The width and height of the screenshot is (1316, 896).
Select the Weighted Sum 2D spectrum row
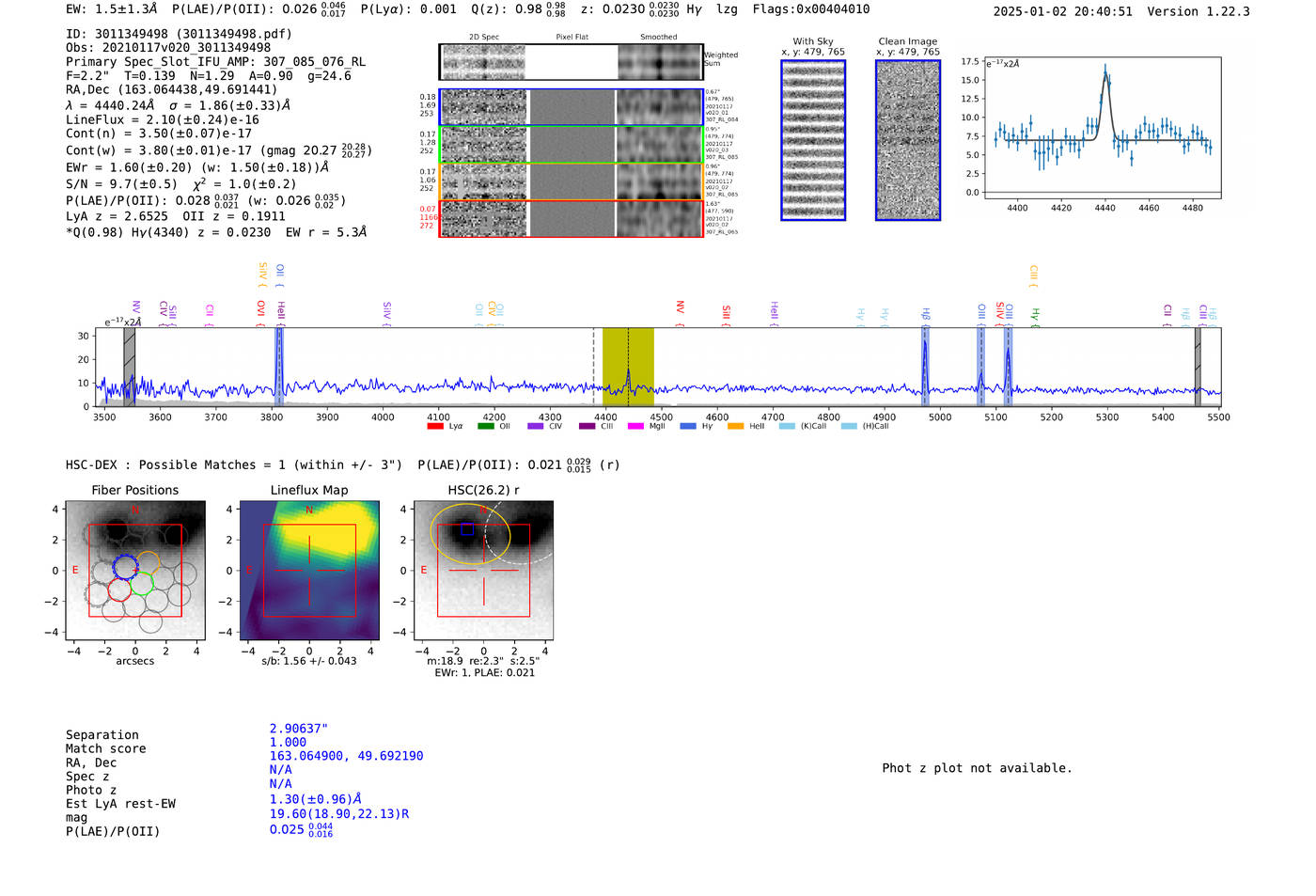[x=571, y=62]
